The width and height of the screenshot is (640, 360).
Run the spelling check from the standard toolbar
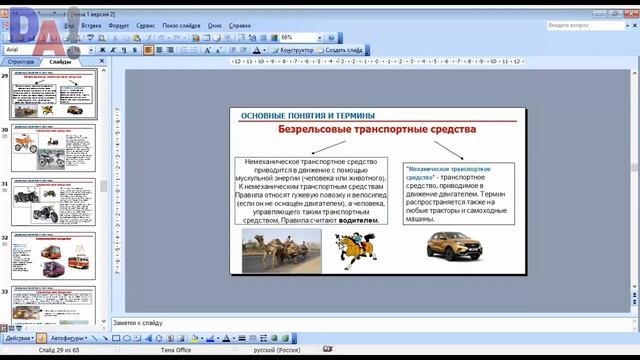coord(91,38)
